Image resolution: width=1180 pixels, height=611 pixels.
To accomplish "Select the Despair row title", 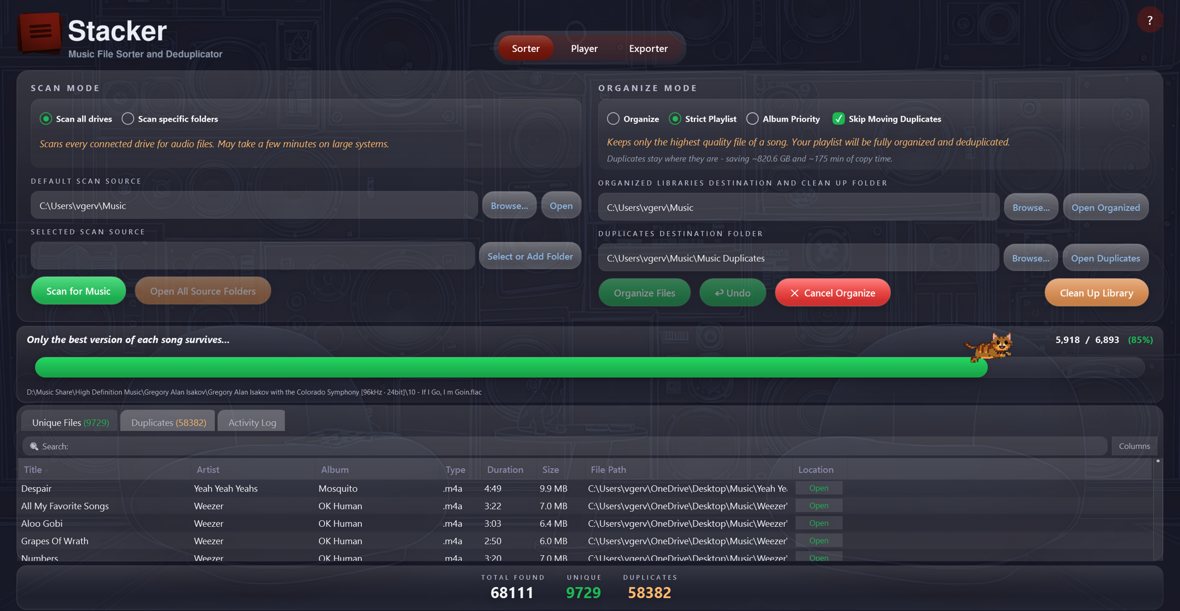I will (x=36, y=488).
